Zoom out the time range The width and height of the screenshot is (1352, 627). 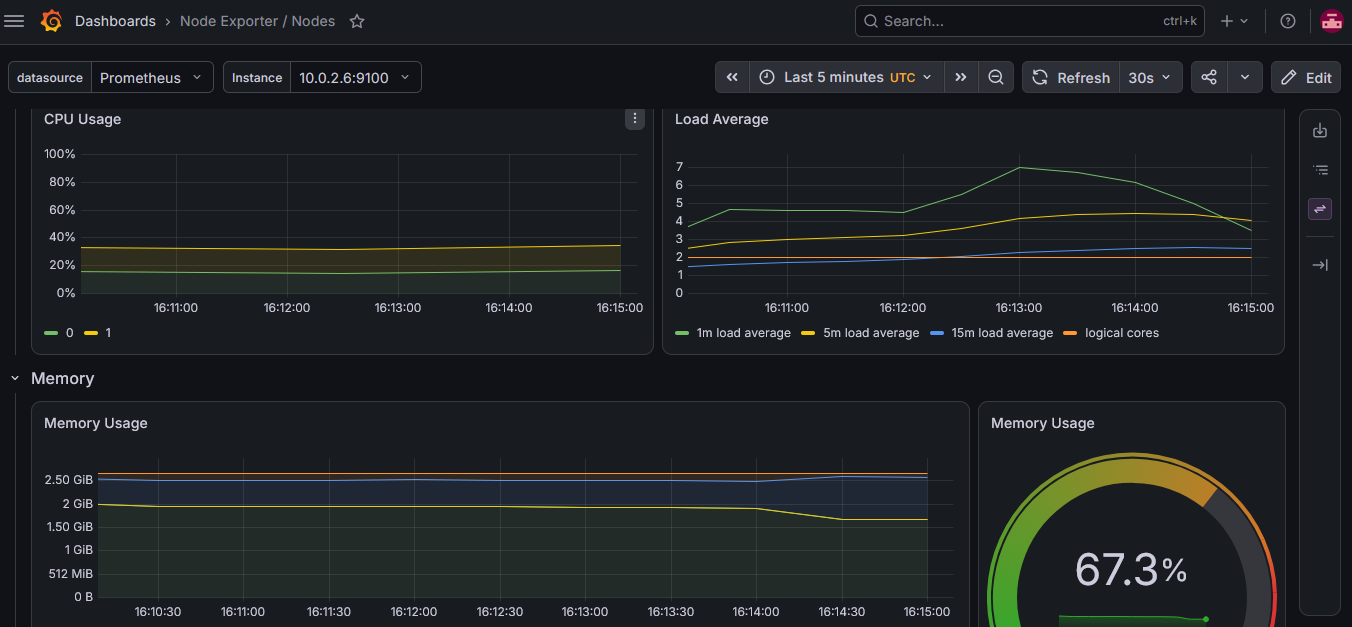(x=996, y=77)
